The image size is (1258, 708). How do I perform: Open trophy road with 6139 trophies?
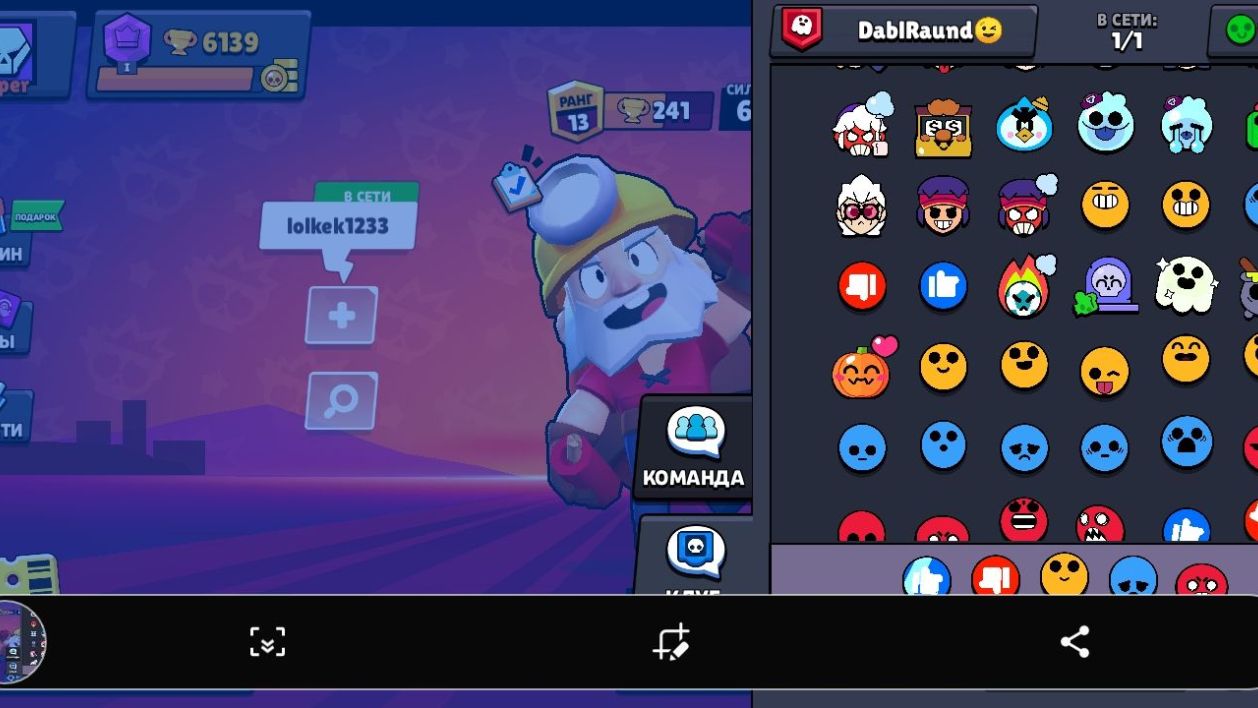pos(200,54)
